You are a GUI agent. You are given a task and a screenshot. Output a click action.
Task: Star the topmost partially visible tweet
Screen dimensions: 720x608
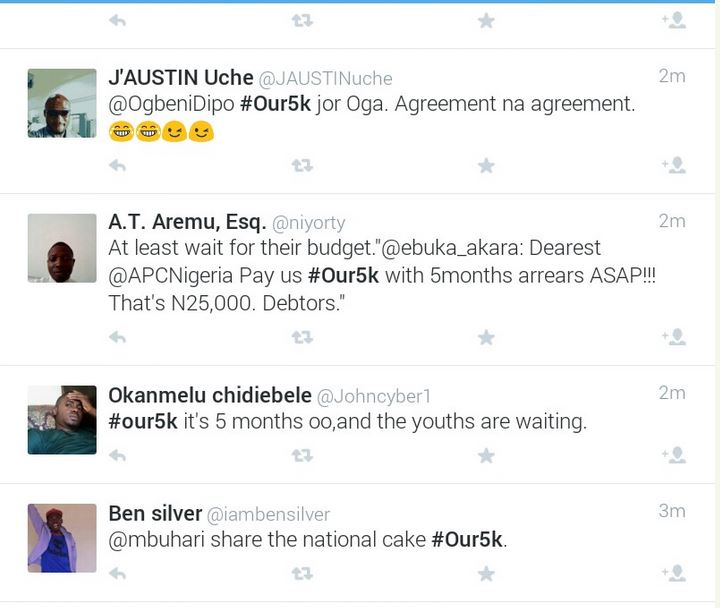point(486,21)
